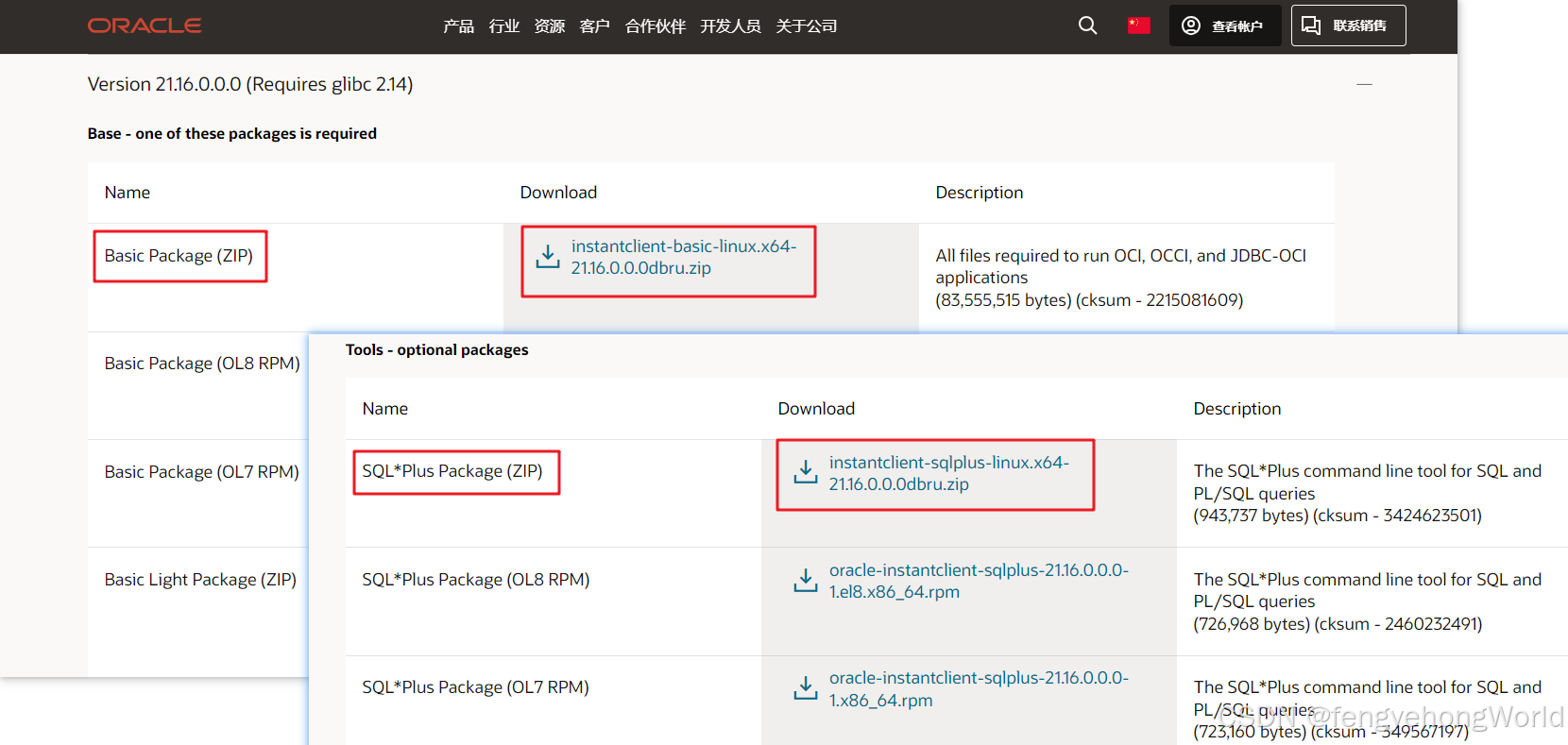Click the SQL*Plus Package (OL7 RPM) name

coord(475,687)
